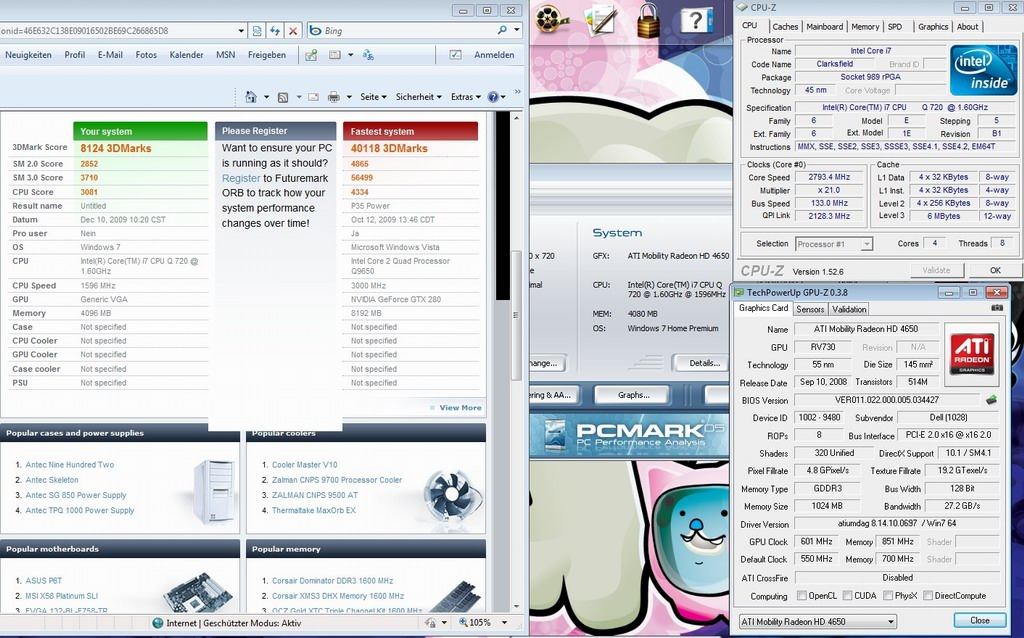Click the window layout icon in MSN toolbar
1024x638 pixels.
point(335,55)
